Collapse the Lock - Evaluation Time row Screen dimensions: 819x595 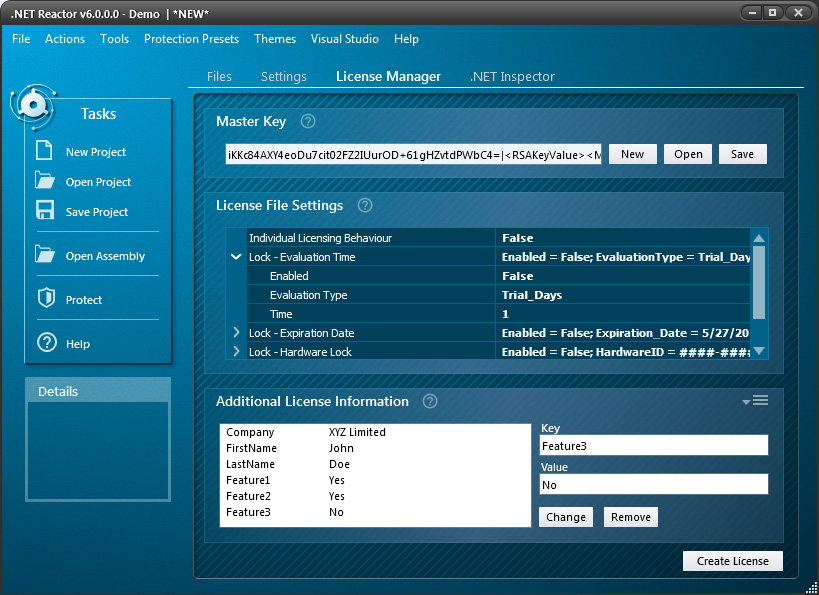[x=236, y=257]
